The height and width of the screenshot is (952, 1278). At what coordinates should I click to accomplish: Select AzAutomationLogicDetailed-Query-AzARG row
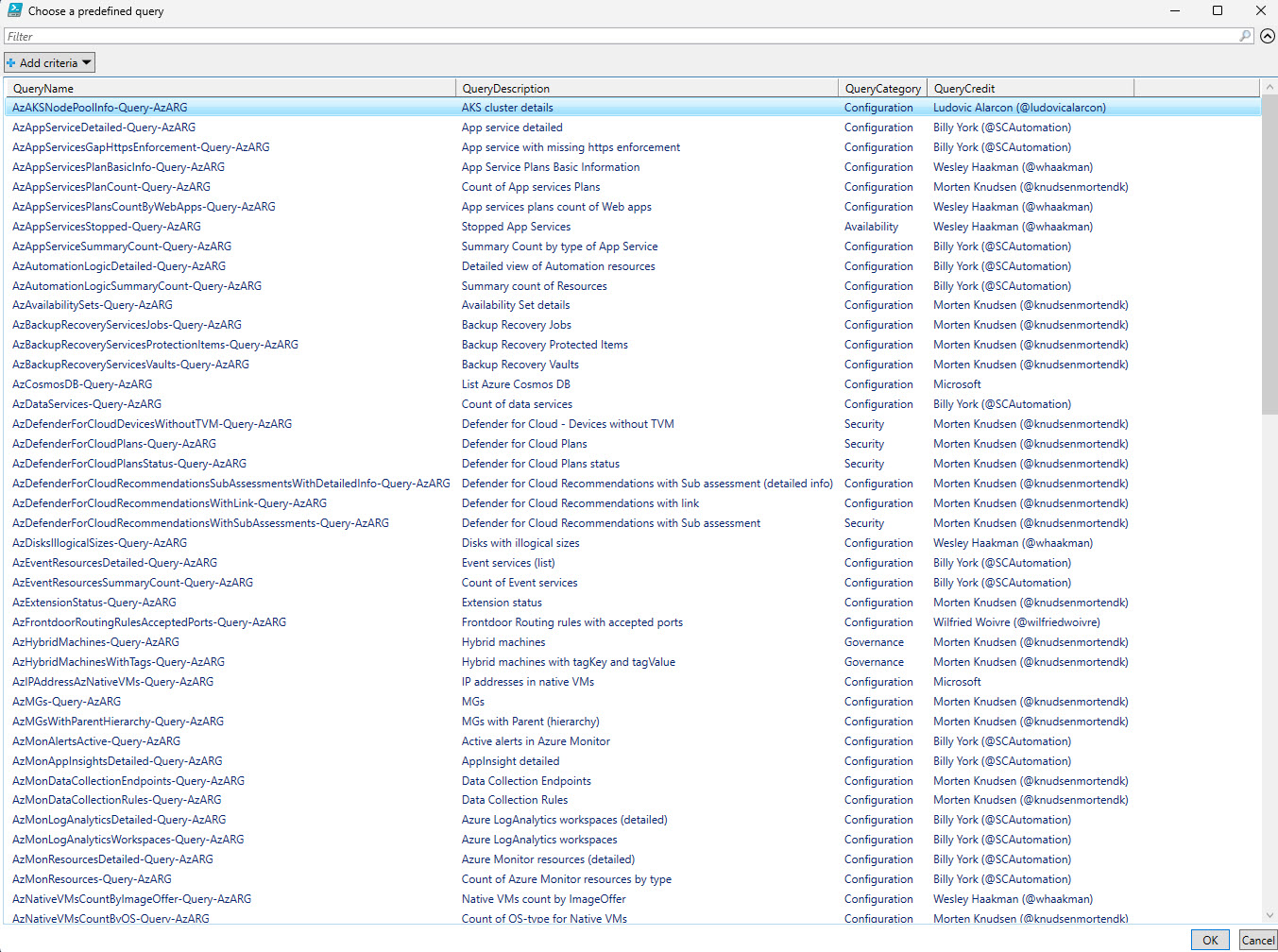click(633, 266)
